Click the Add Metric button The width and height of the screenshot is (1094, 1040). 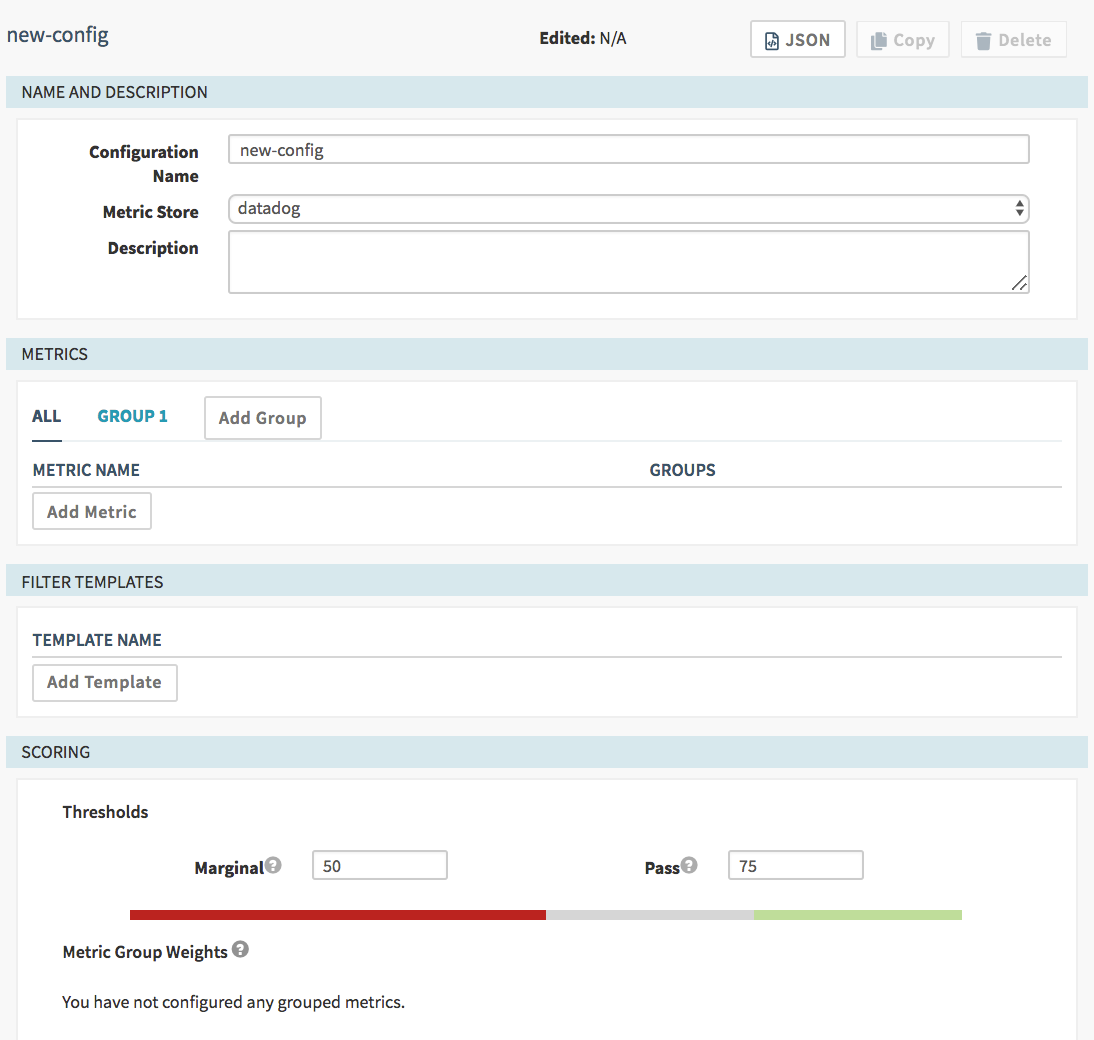click(92, 511)
